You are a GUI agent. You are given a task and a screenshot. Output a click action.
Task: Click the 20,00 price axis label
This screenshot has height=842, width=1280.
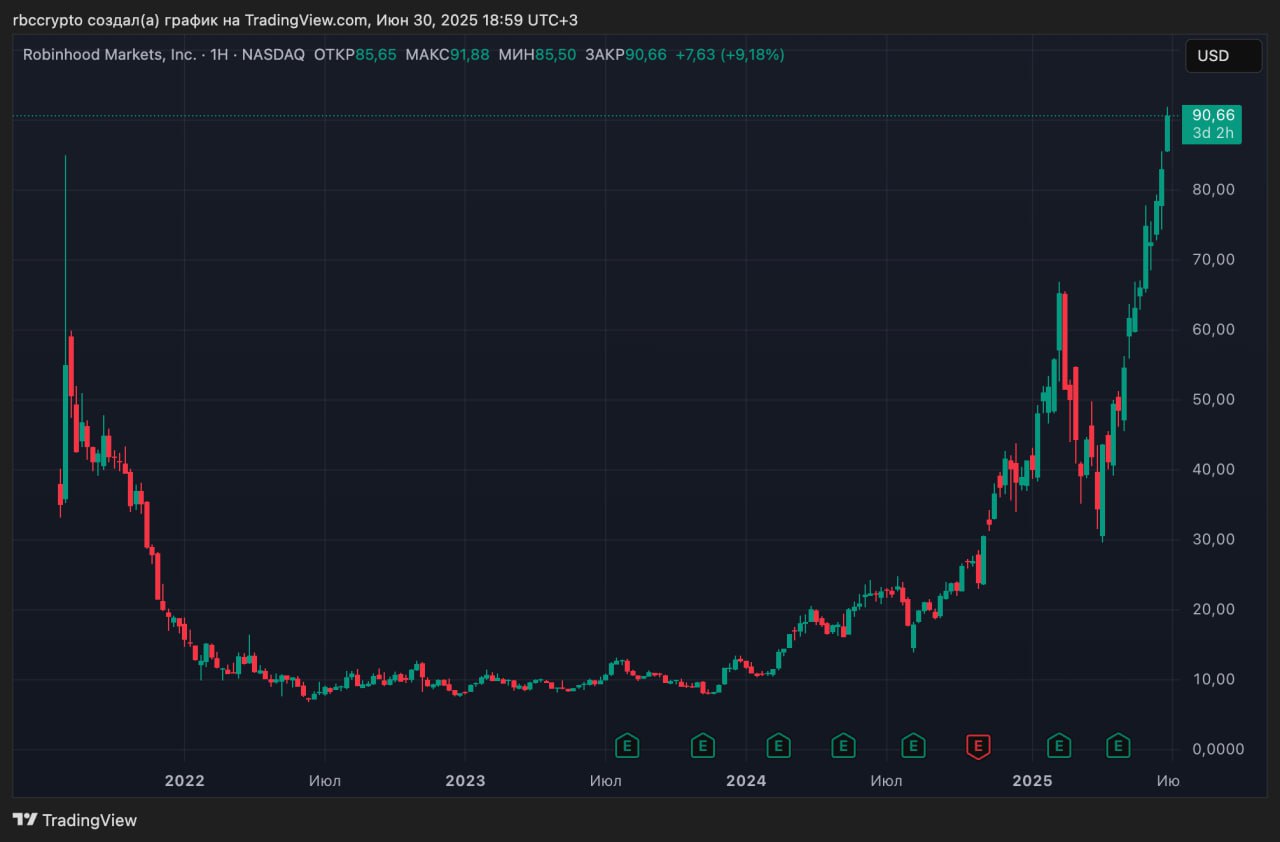(1214, 609)
